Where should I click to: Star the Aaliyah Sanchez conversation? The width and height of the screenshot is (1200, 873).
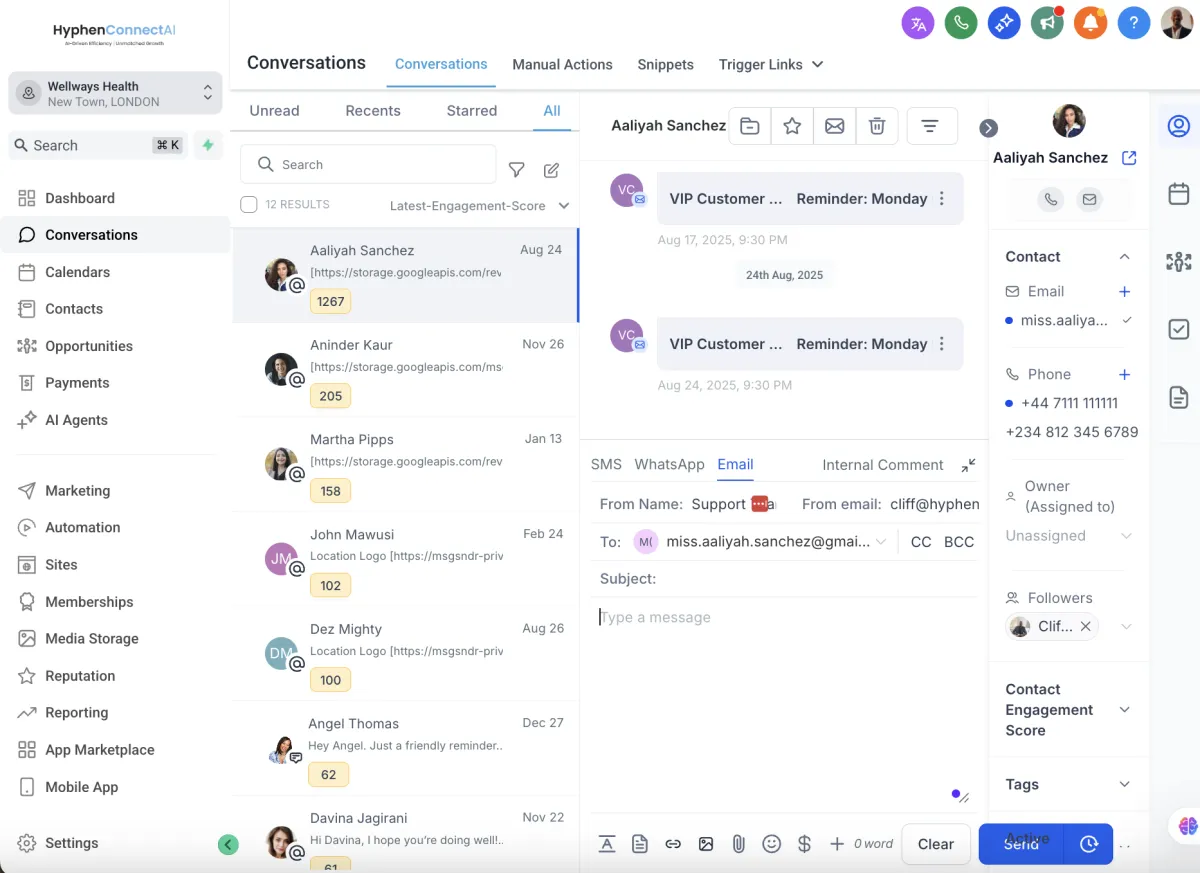click(x=792, y=126)
